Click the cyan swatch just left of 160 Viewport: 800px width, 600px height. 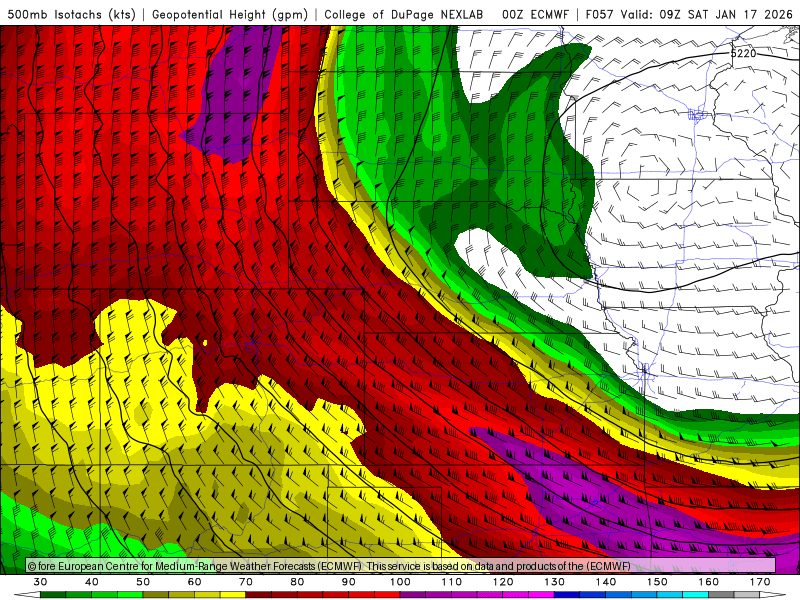(695, 595)
